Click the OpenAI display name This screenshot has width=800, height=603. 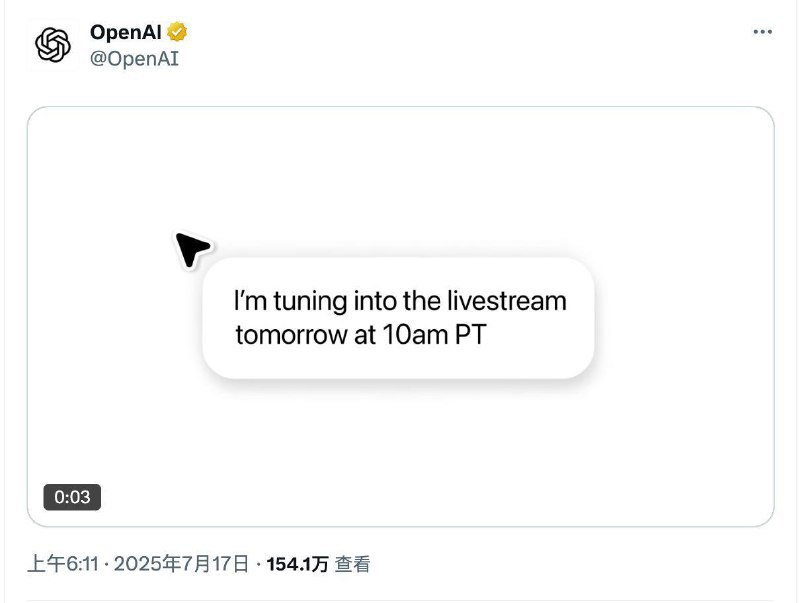coord(127,31)
